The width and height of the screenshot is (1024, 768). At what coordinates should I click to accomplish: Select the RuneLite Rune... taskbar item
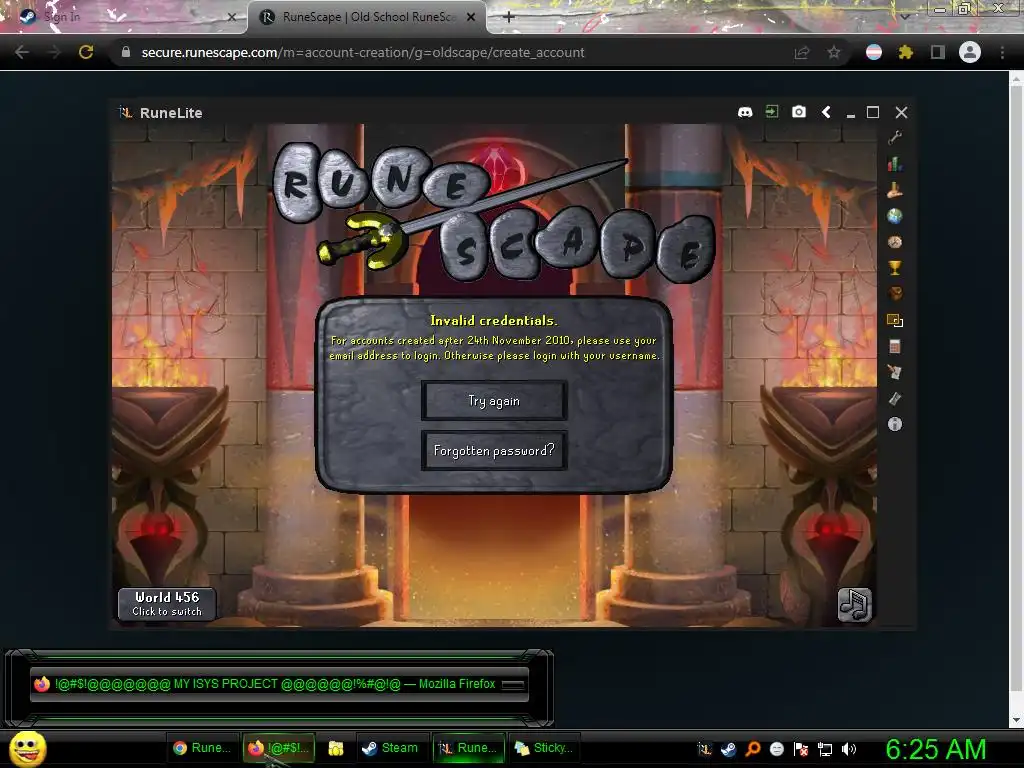point(468,748)
